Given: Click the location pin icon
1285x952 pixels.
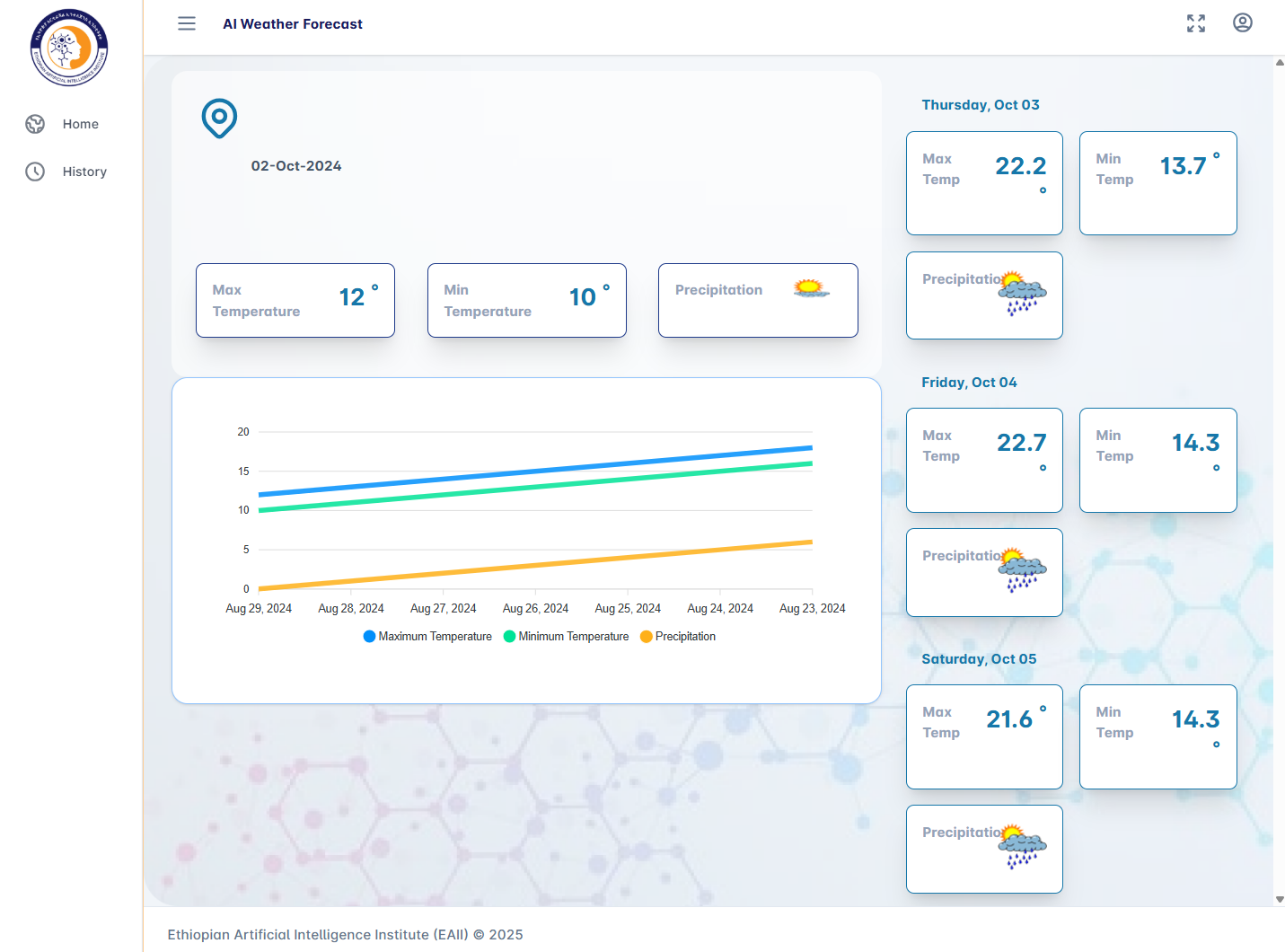Looking at the screenshot, I should (x=219, y=119).
